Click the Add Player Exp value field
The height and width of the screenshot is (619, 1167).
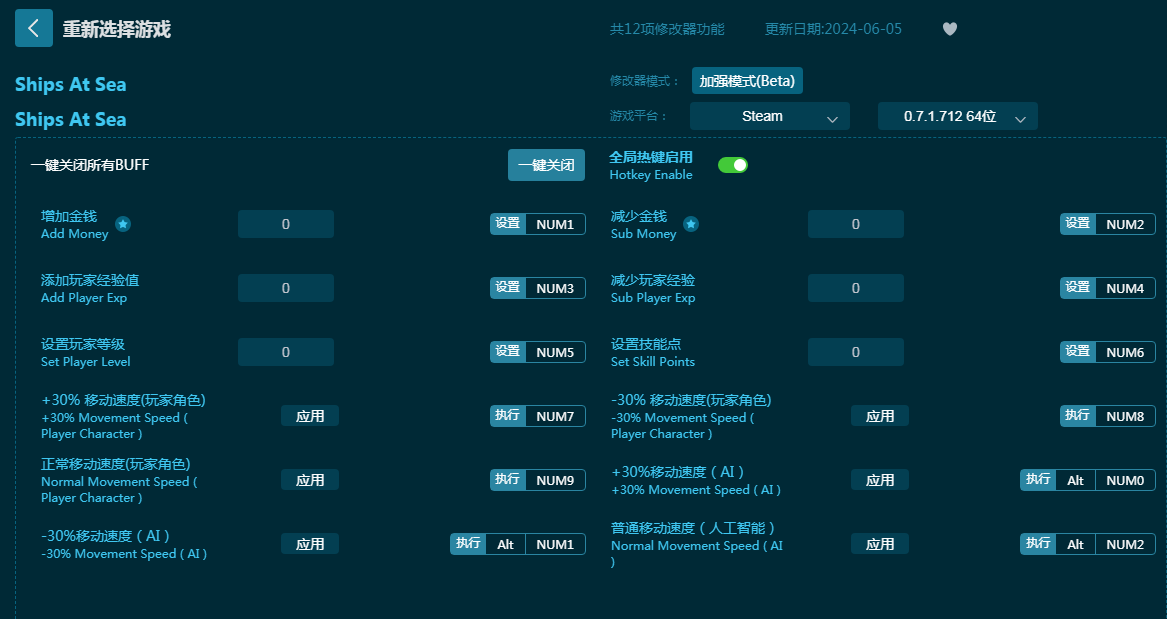286,288
